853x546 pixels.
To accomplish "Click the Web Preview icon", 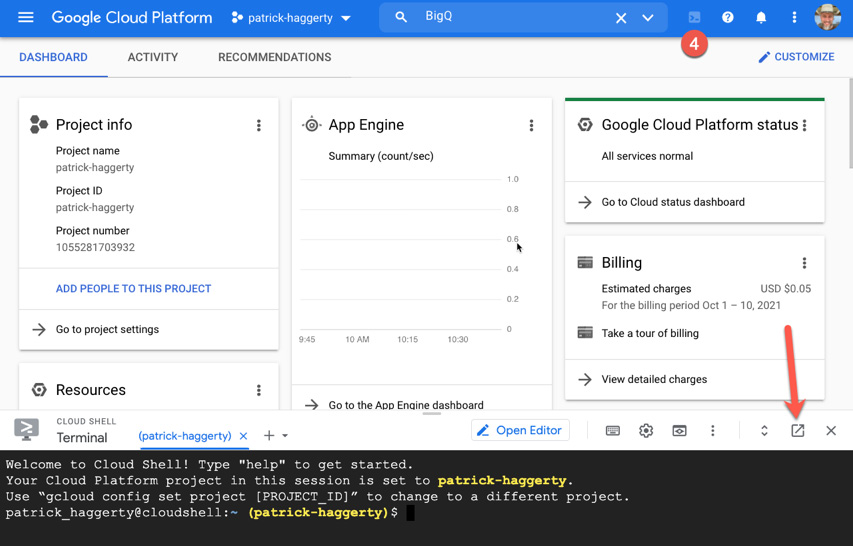I will [x=679, y=431].
